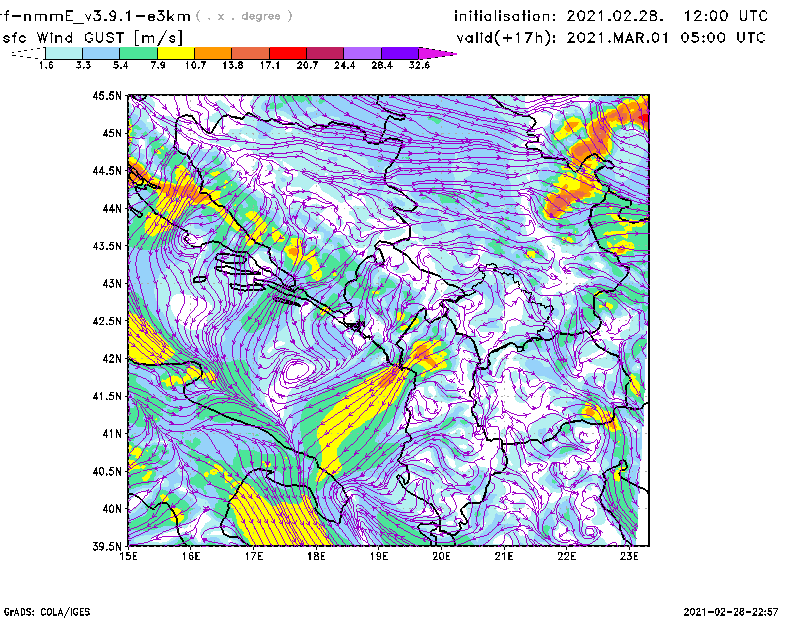The height and width of the screenshot is (618, 800).
Task: Click the legend value 1.6
Action: click(46, 65)
